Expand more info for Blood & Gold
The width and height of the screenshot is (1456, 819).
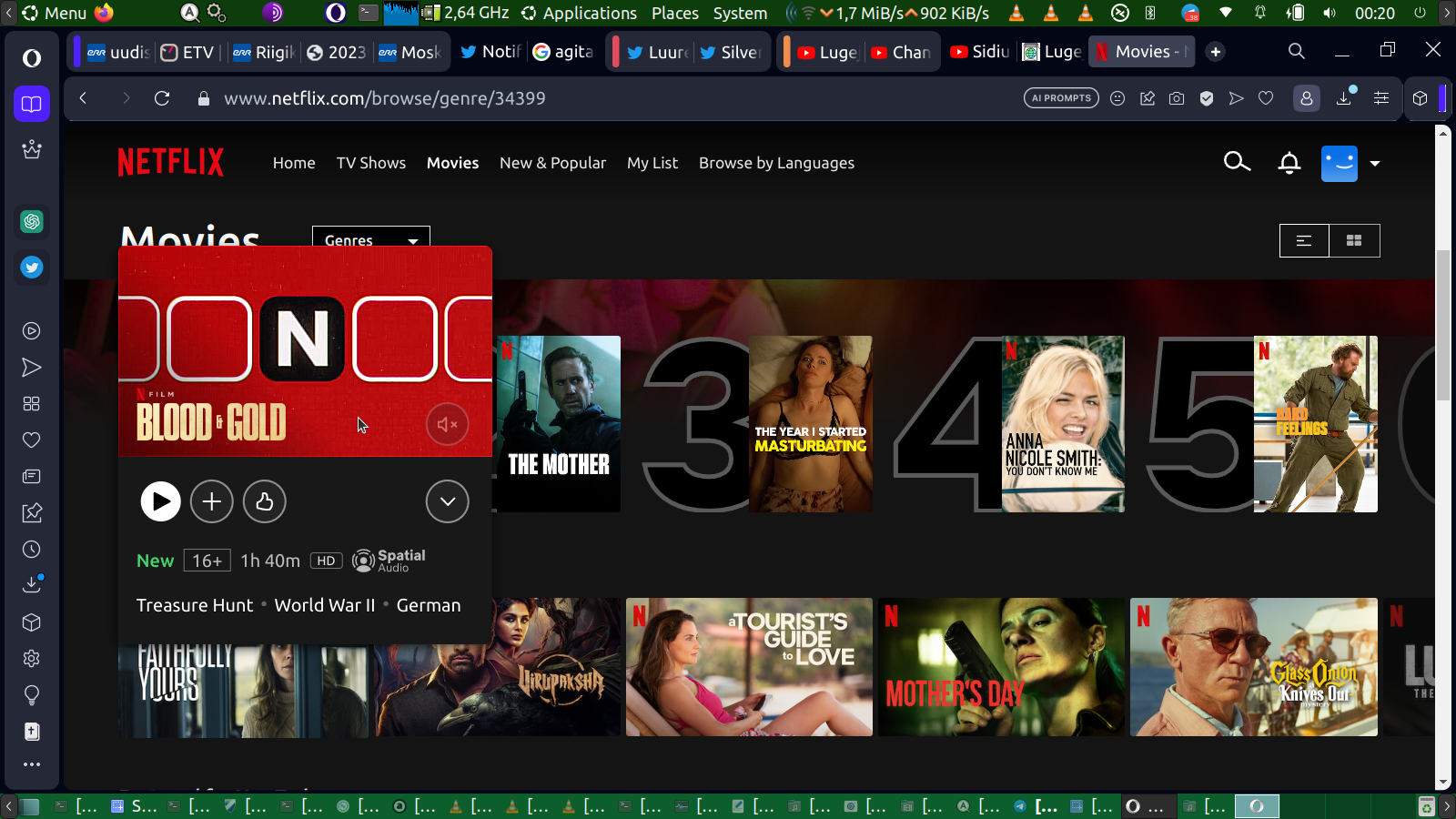[448, 501]
